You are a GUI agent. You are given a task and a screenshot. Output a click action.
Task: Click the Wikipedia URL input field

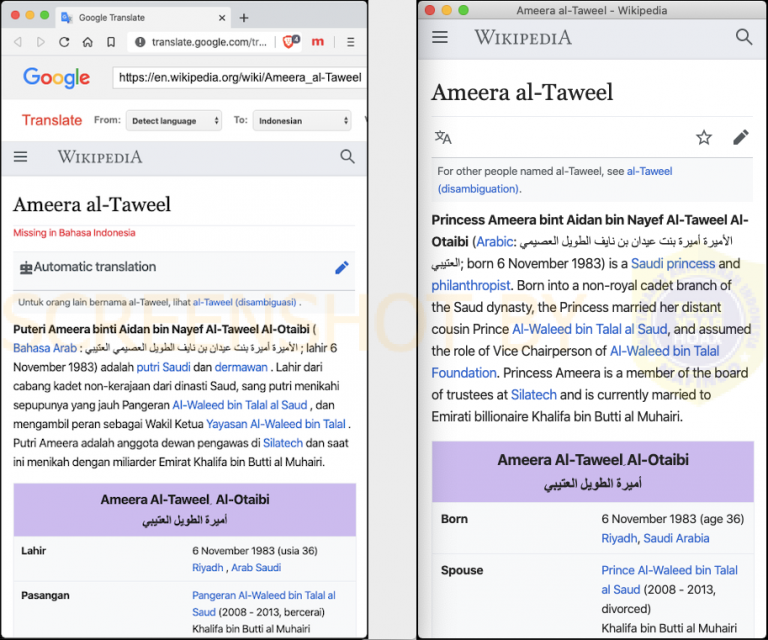(240, 77)
